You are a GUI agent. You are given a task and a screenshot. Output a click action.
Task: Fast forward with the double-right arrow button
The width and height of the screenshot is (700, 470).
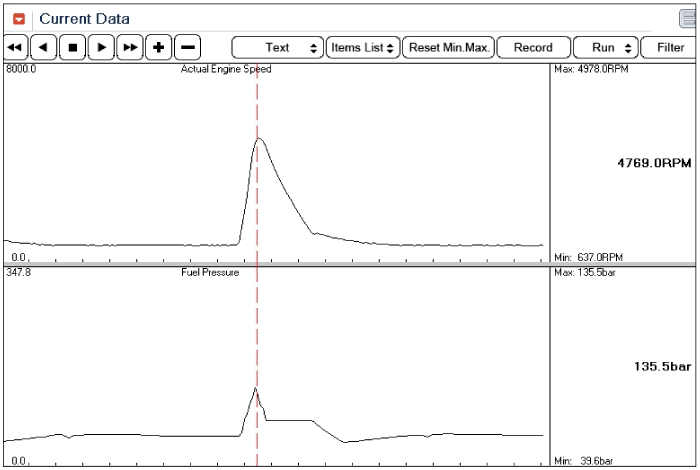[130, 47]
